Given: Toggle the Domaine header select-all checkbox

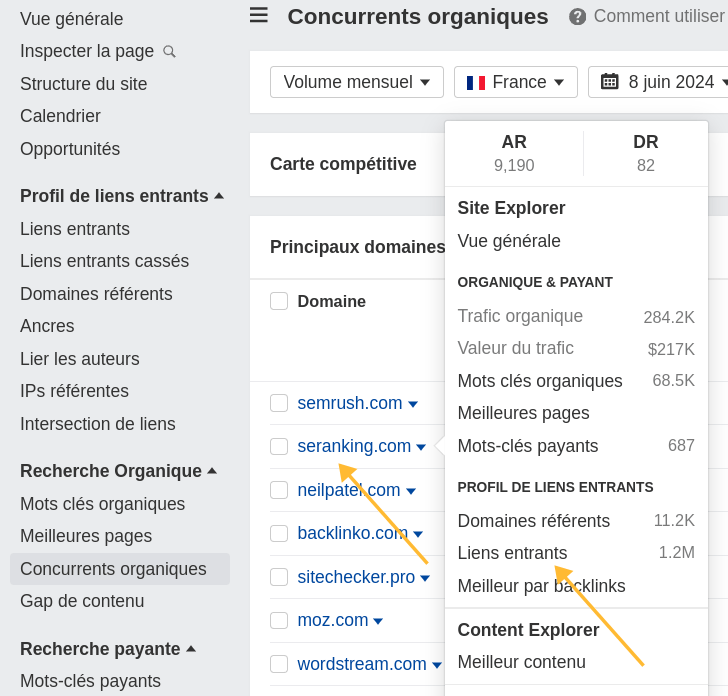Looking at the screenshot, I should pos(279,301).
